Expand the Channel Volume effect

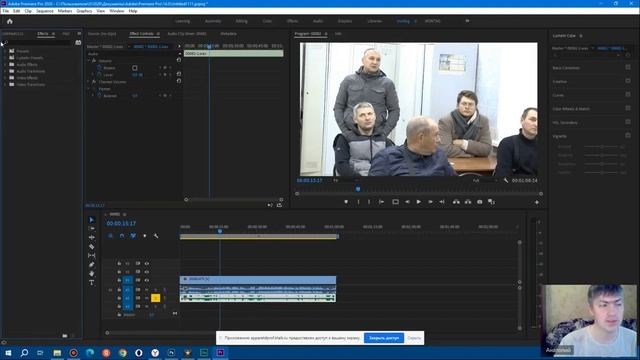(89, 82)
